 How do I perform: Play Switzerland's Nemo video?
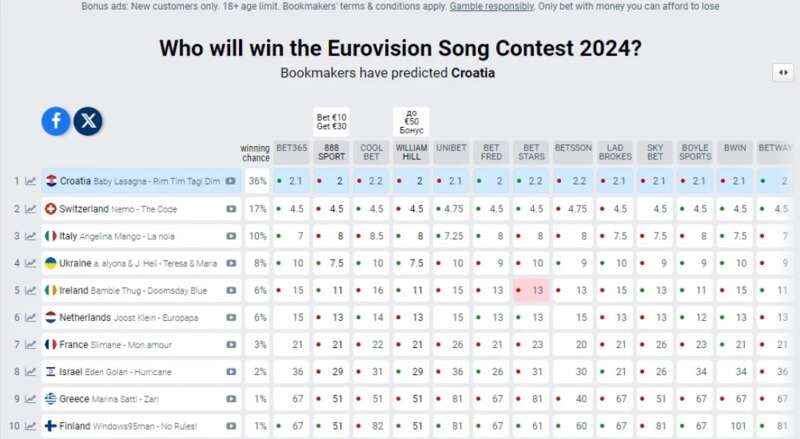click(231, 209)
